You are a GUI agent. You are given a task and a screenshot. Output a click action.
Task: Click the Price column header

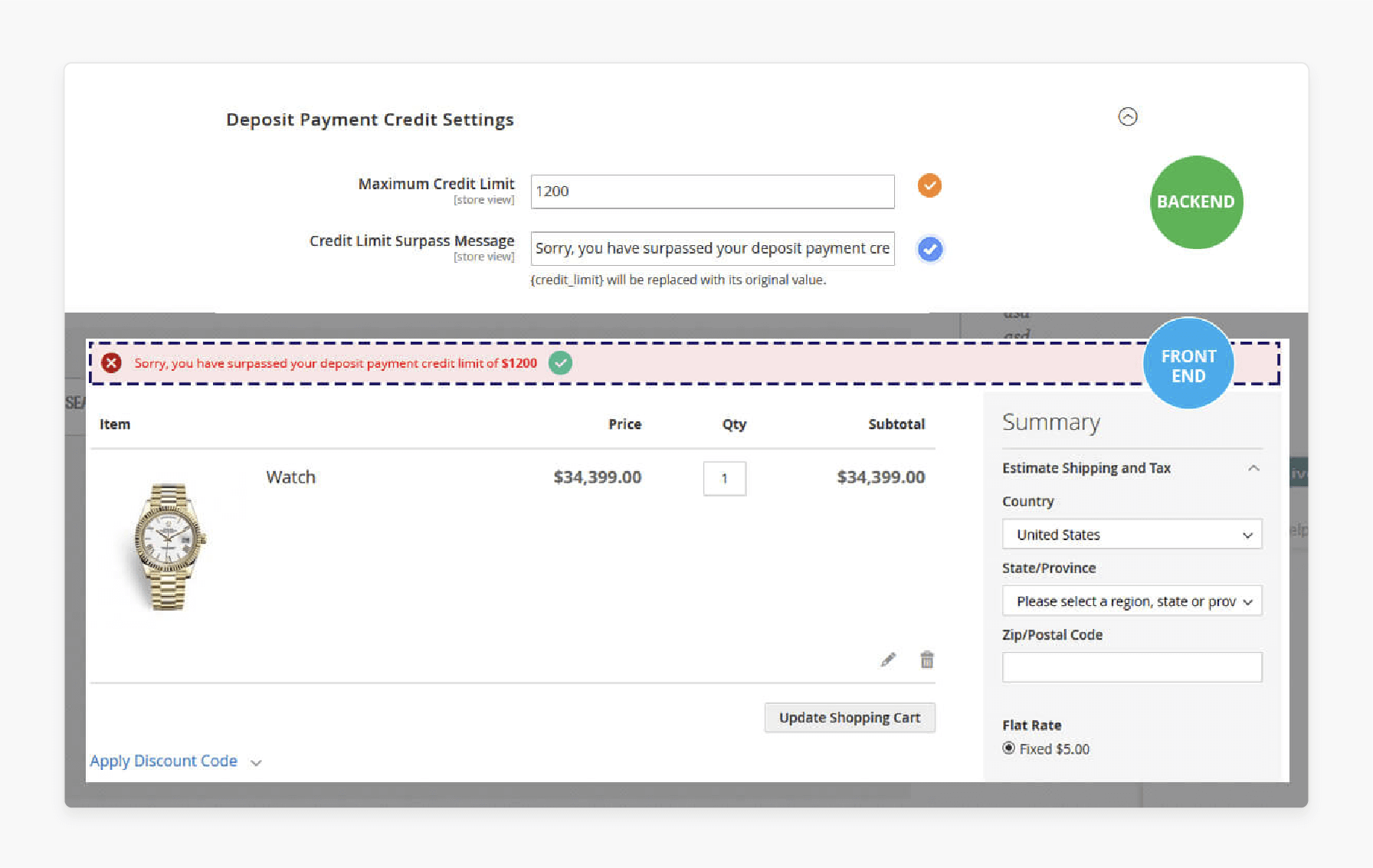tap(624, 424)
